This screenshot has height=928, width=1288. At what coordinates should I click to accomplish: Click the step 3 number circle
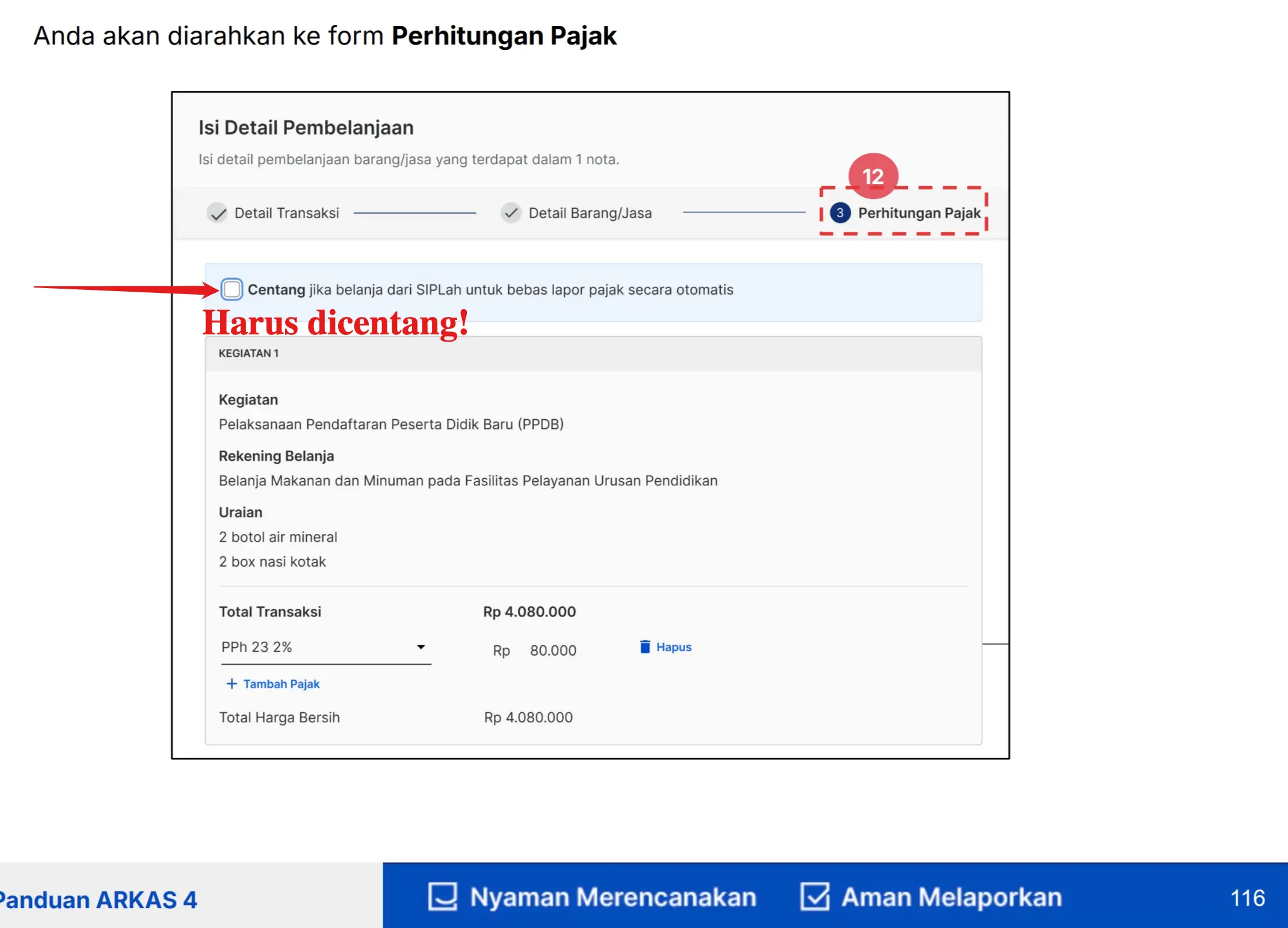[840, 213]
